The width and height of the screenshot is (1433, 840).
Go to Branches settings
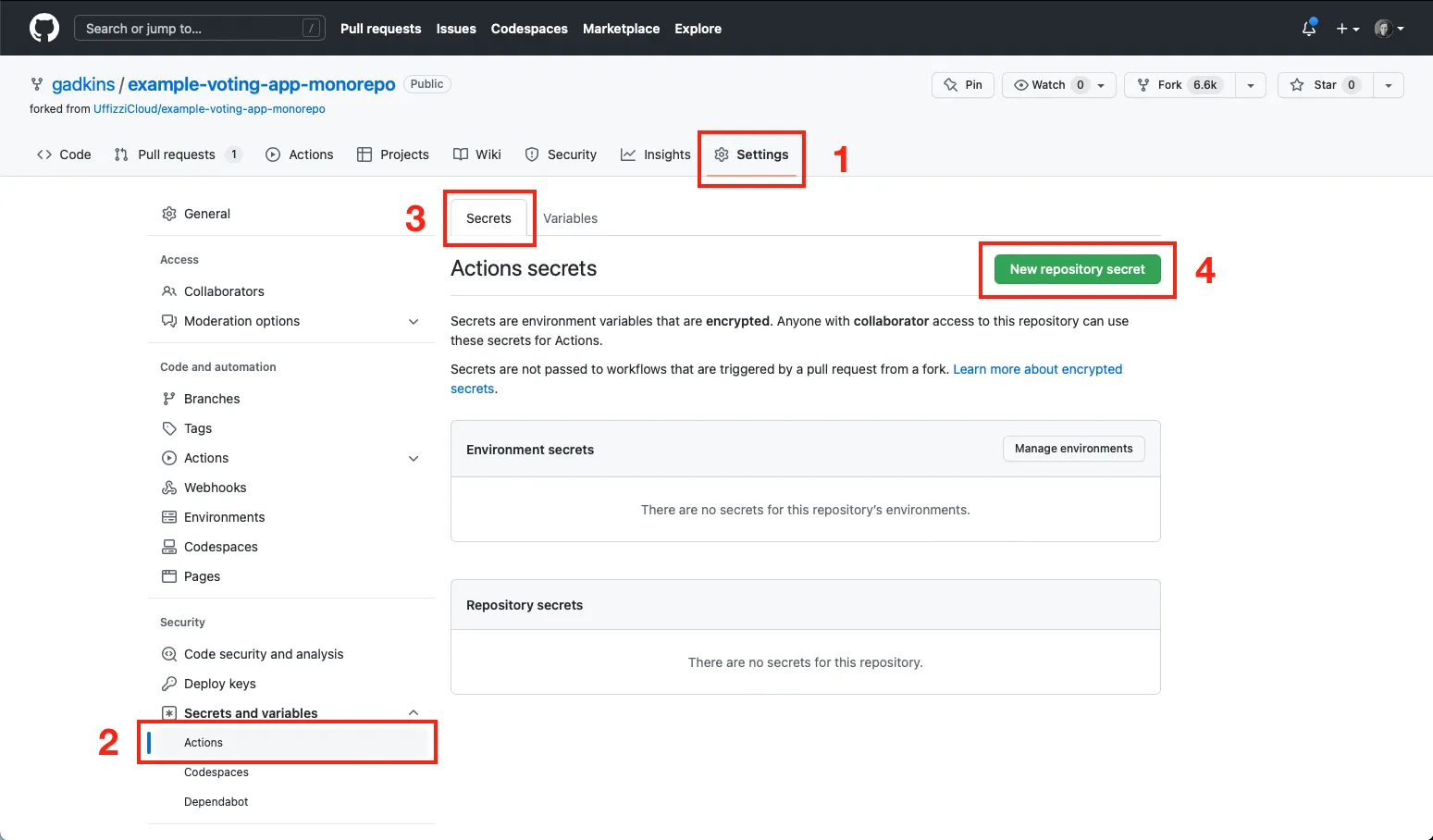point(212,399)
